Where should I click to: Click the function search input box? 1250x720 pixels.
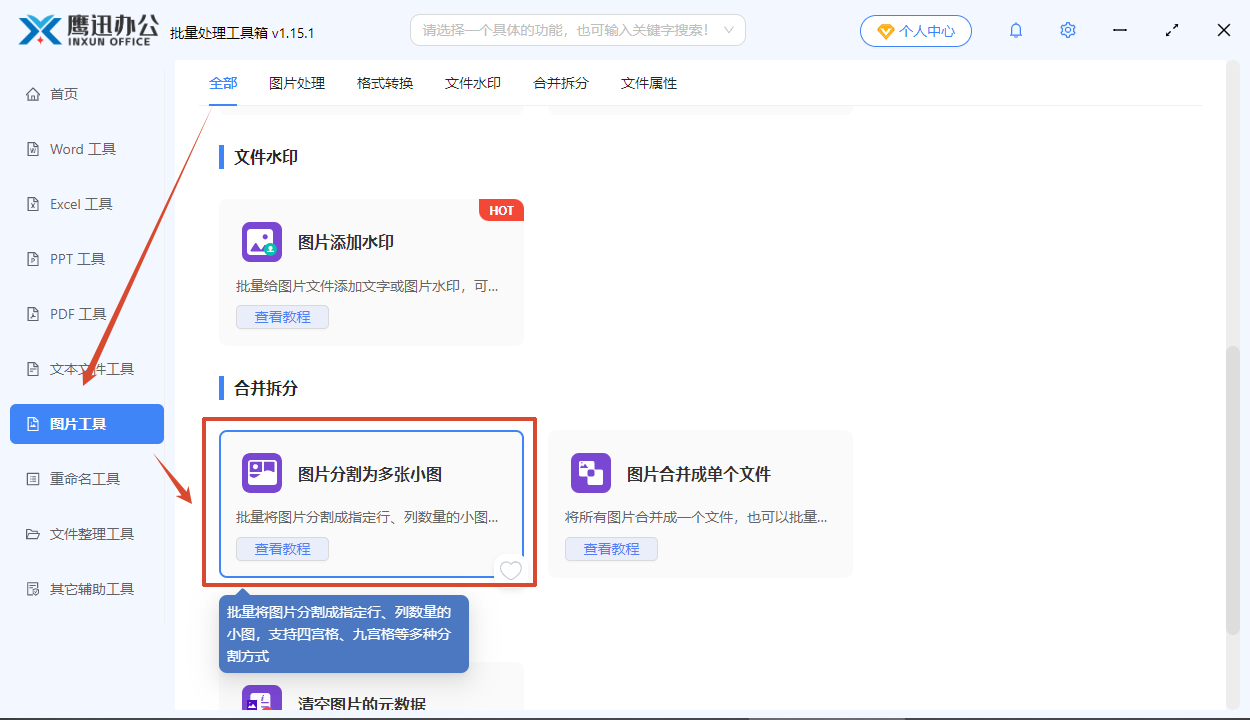tap(578, 30)
